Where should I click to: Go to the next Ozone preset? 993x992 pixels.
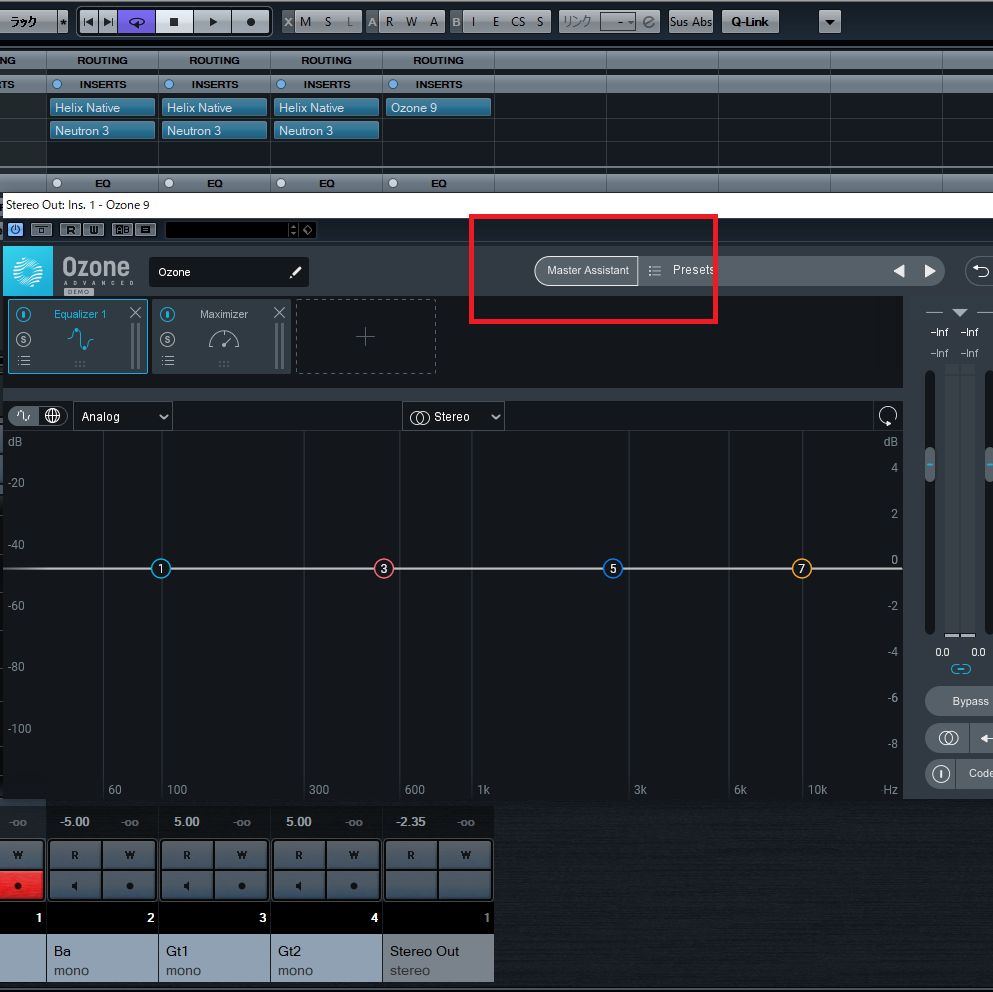point(930,271)
